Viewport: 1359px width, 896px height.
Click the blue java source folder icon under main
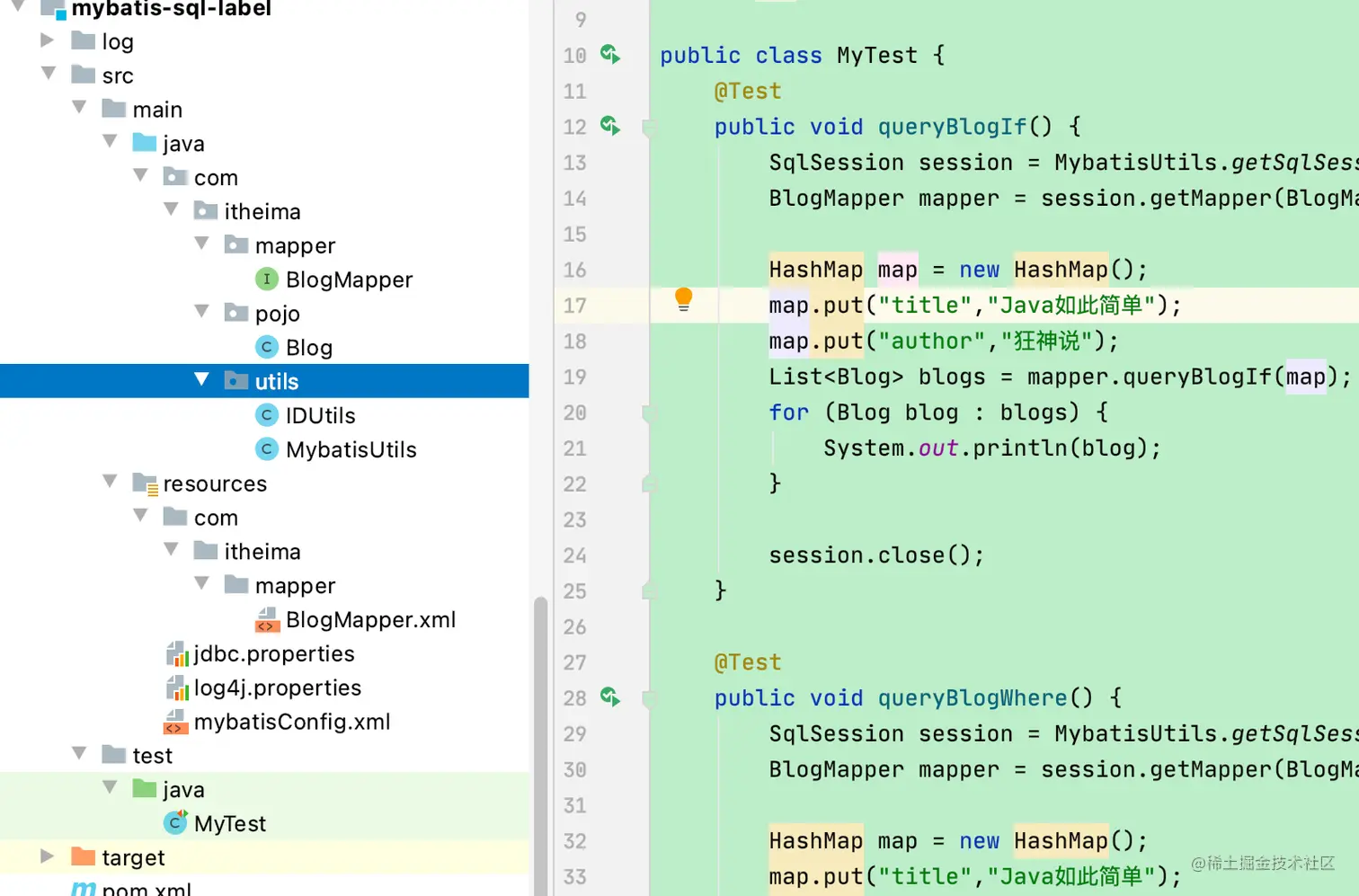[145, 143]
